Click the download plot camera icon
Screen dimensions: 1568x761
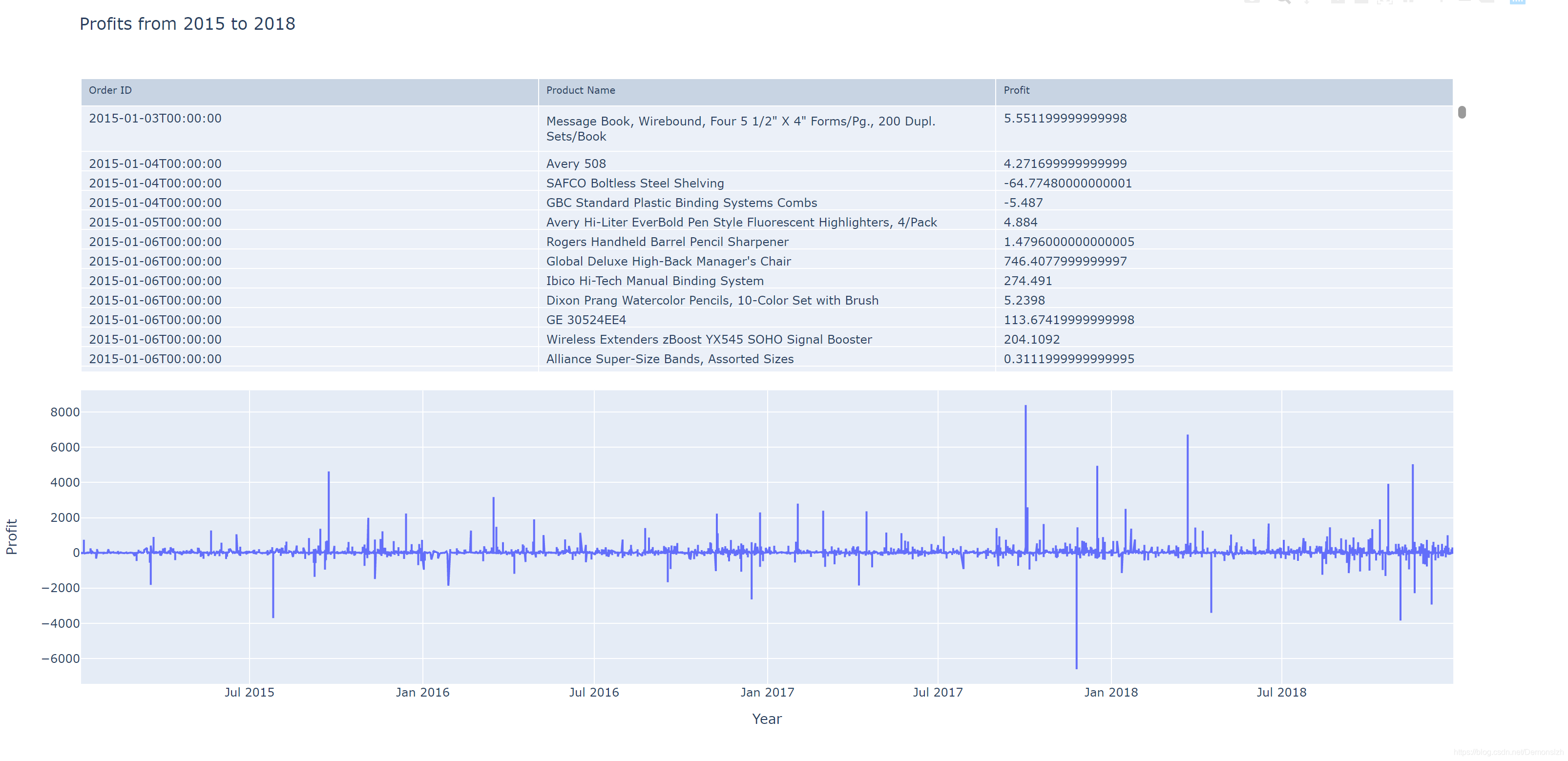coord(1252,1)
